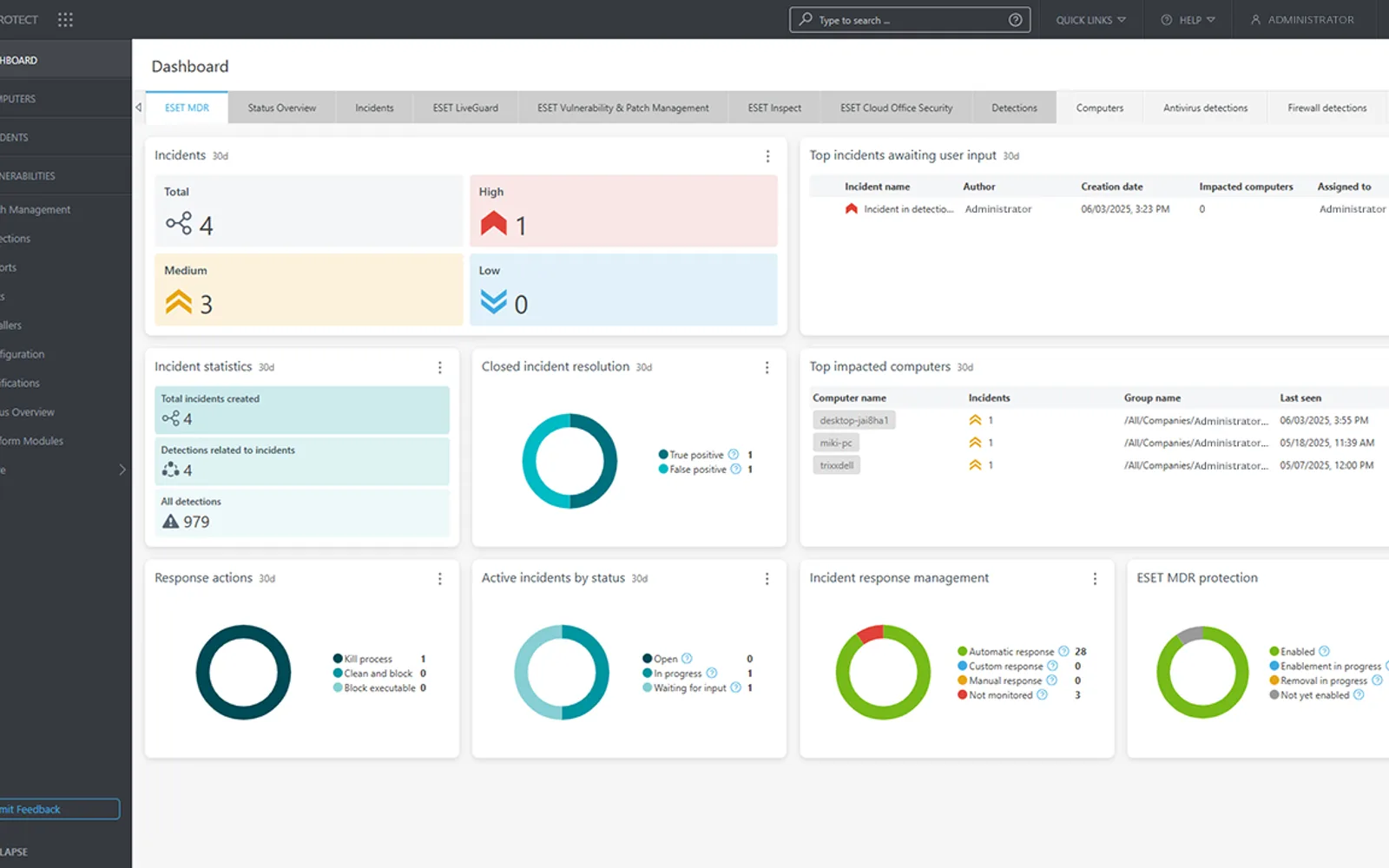1389x868 pixels.
Task: Open computer desktop-jai8ha1 link
Action: pyautogui.click(x=854, y=420)
